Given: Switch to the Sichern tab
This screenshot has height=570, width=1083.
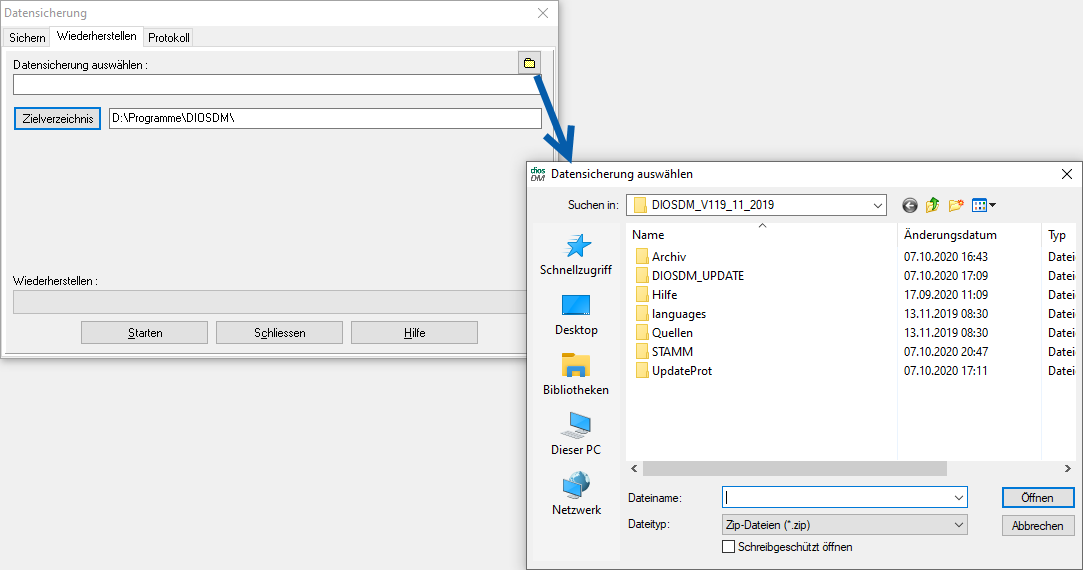Looking at the screenshot, I should pyautogui.click(x=27, y=38).
